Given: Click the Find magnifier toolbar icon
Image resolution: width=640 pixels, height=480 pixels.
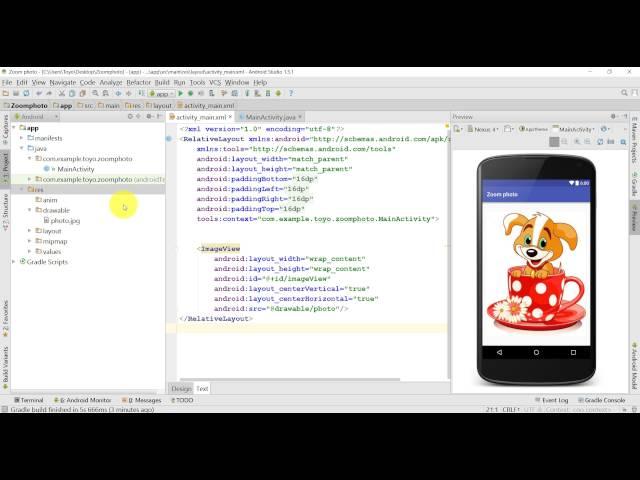Looking at the screenshot, I should [x=95, y=93].
